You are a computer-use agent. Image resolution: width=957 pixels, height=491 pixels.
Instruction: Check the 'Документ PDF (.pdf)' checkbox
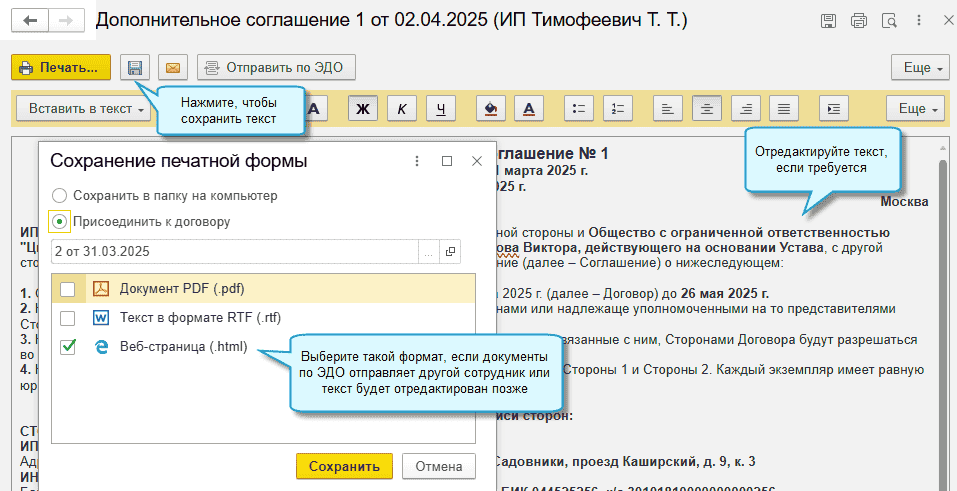(x=67, y=290)
